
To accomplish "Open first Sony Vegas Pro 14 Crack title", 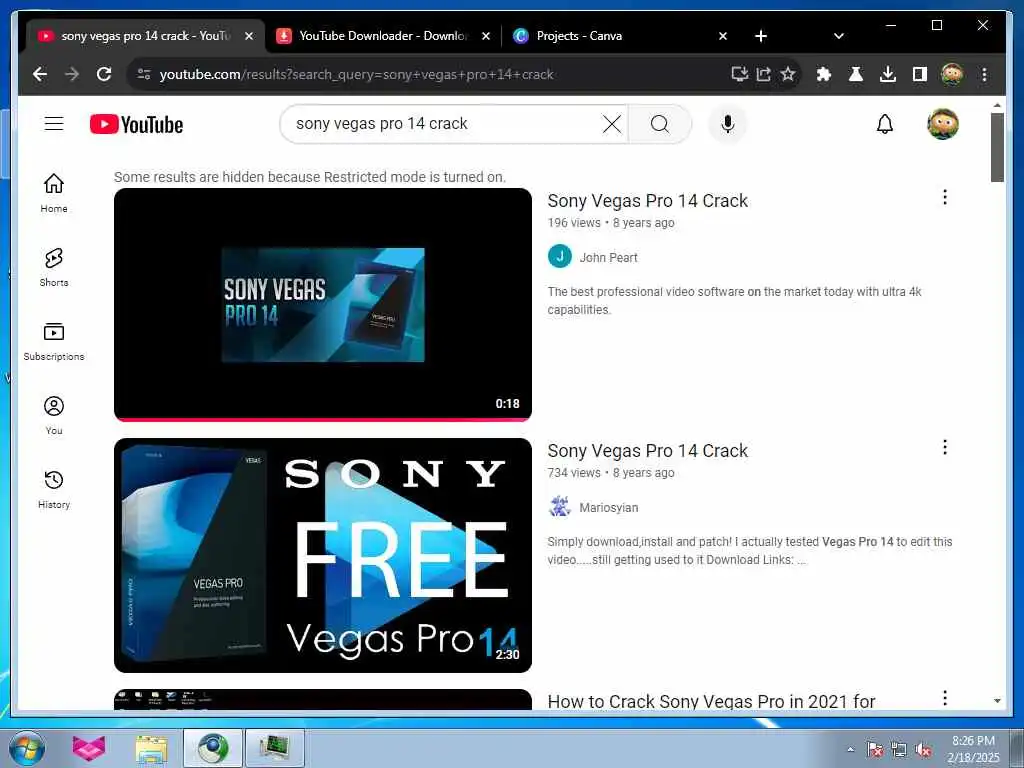I will 647,200.
